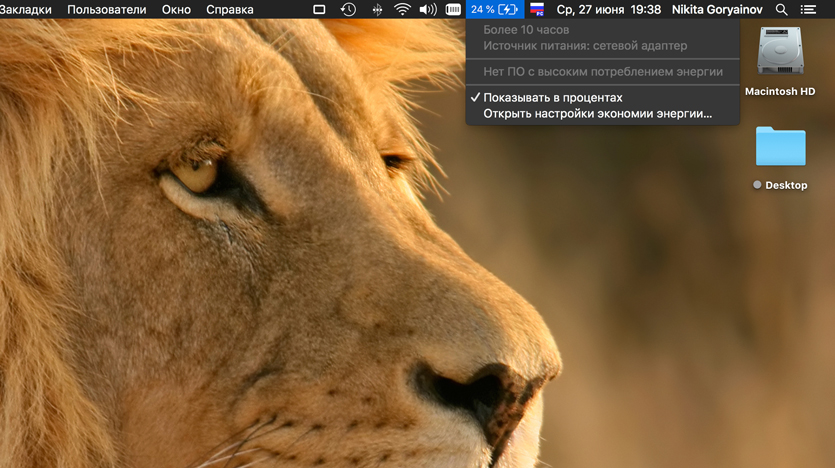Click the AirPlay display icon in menu bar
The height and width of the screenshot is (468, 835).
(319, 9)
